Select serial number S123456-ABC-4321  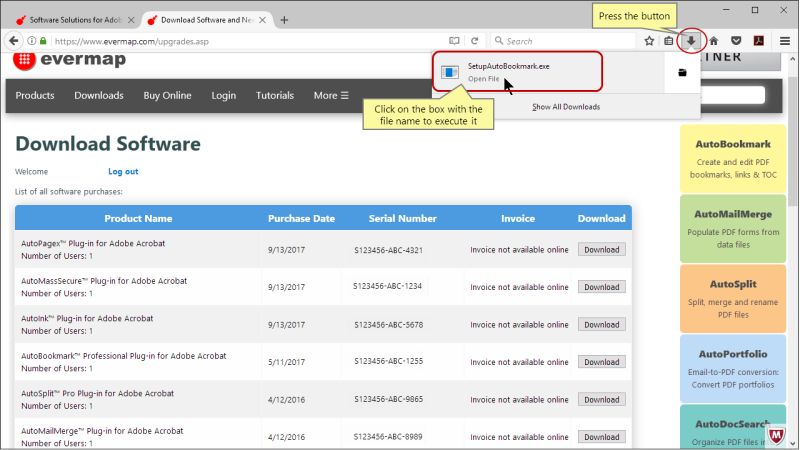coord(388,250)
